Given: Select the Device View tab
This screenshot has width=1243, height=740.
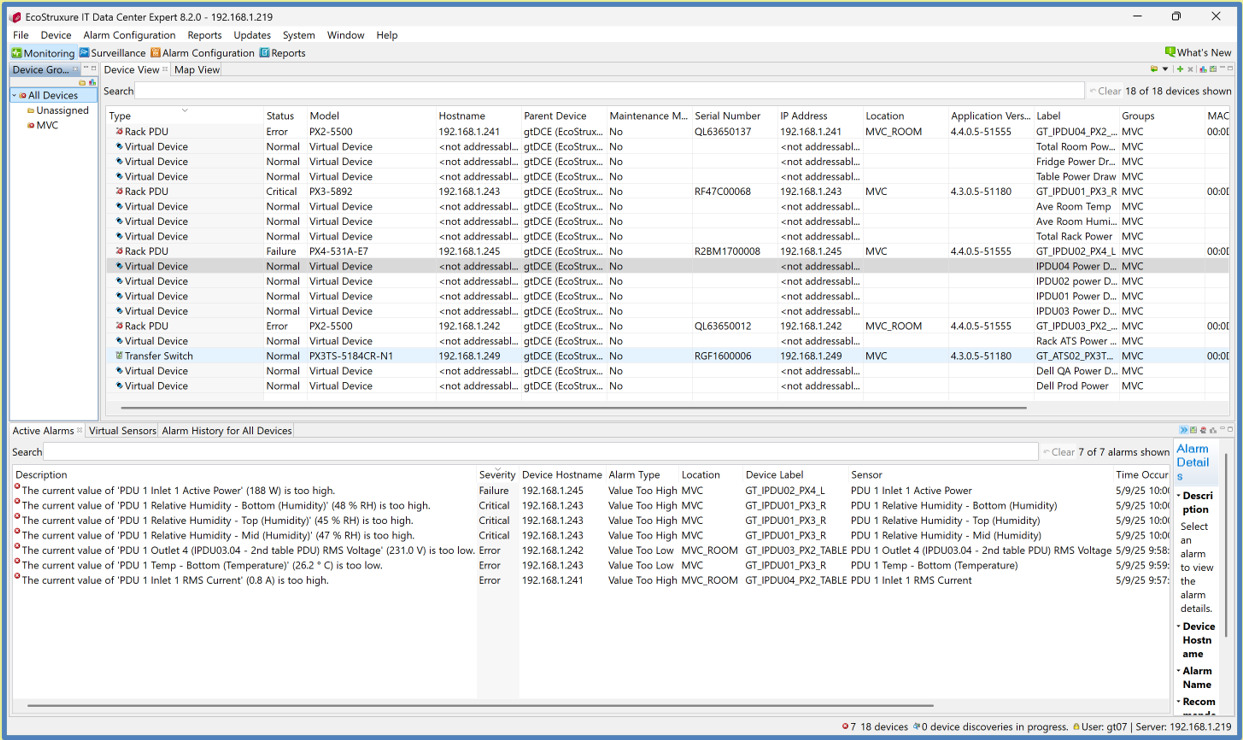Looking at the screenshot, I should point(132,70).
